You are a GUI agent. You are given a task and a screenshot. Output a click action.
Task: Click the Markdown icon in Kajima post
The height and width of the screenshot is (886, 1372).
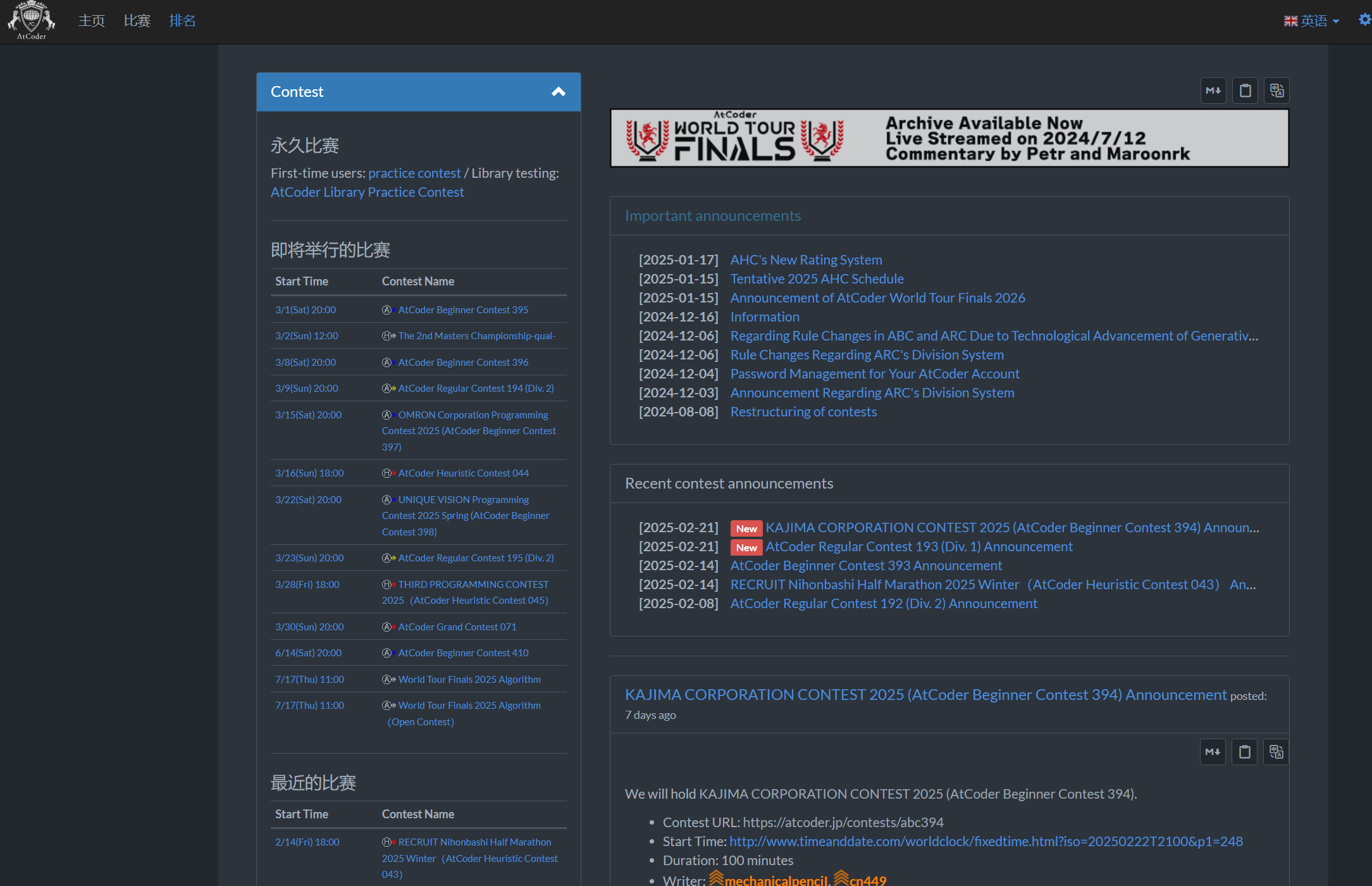1213,752
